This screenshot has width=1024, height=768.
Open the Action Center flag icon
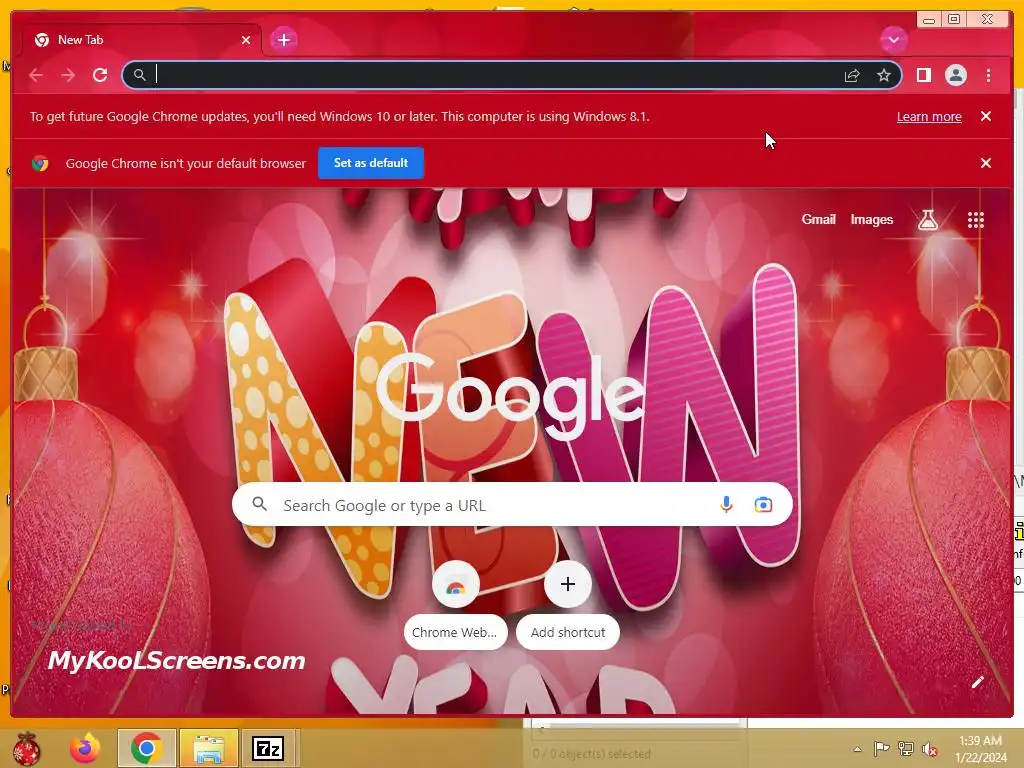tap(882, 749)
